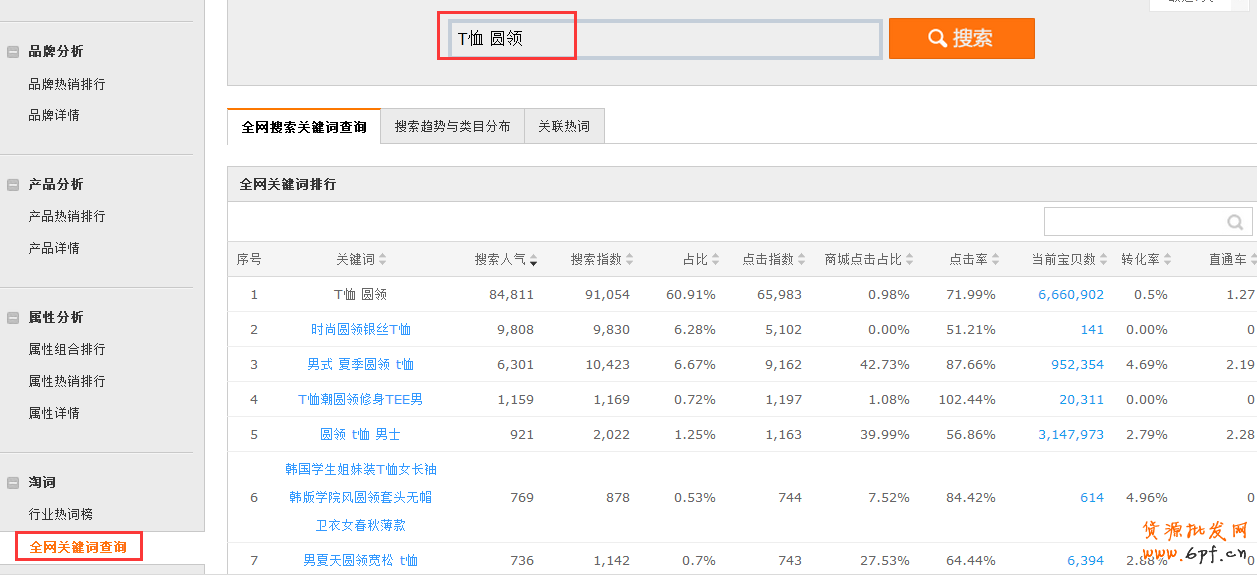Collapse the 属性分析 sidebar section

pyautogui.click(x=13, y=318)
